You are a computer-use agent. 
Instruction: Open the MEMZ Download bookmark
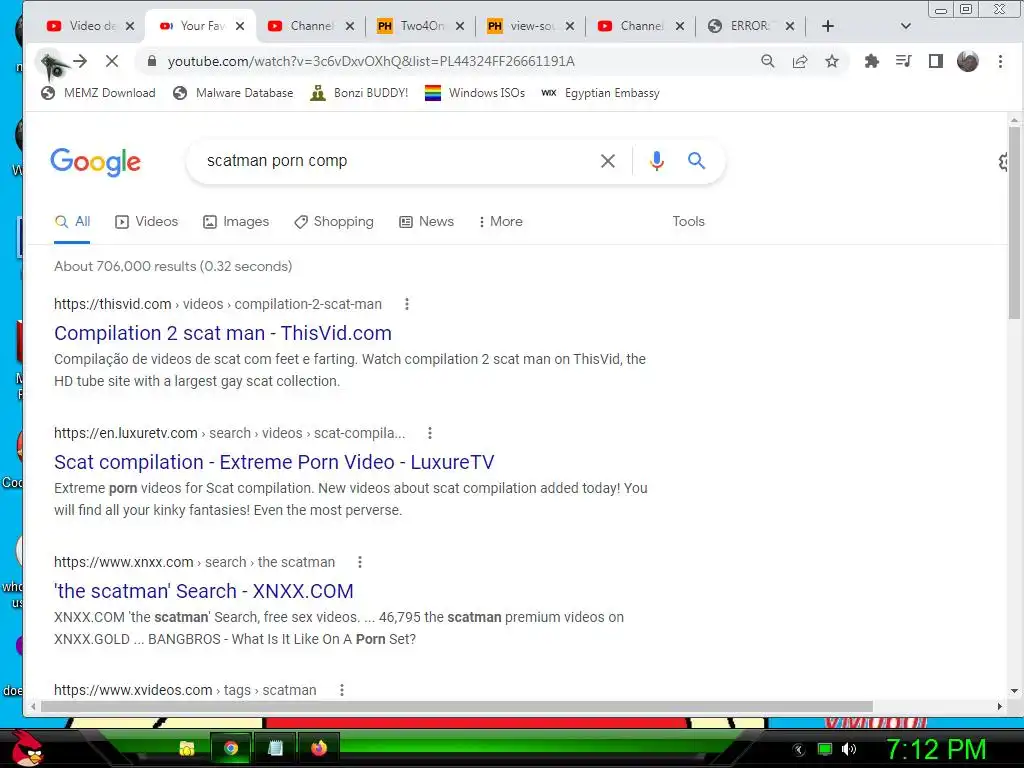pyautogui.click(x=99, y=93)
